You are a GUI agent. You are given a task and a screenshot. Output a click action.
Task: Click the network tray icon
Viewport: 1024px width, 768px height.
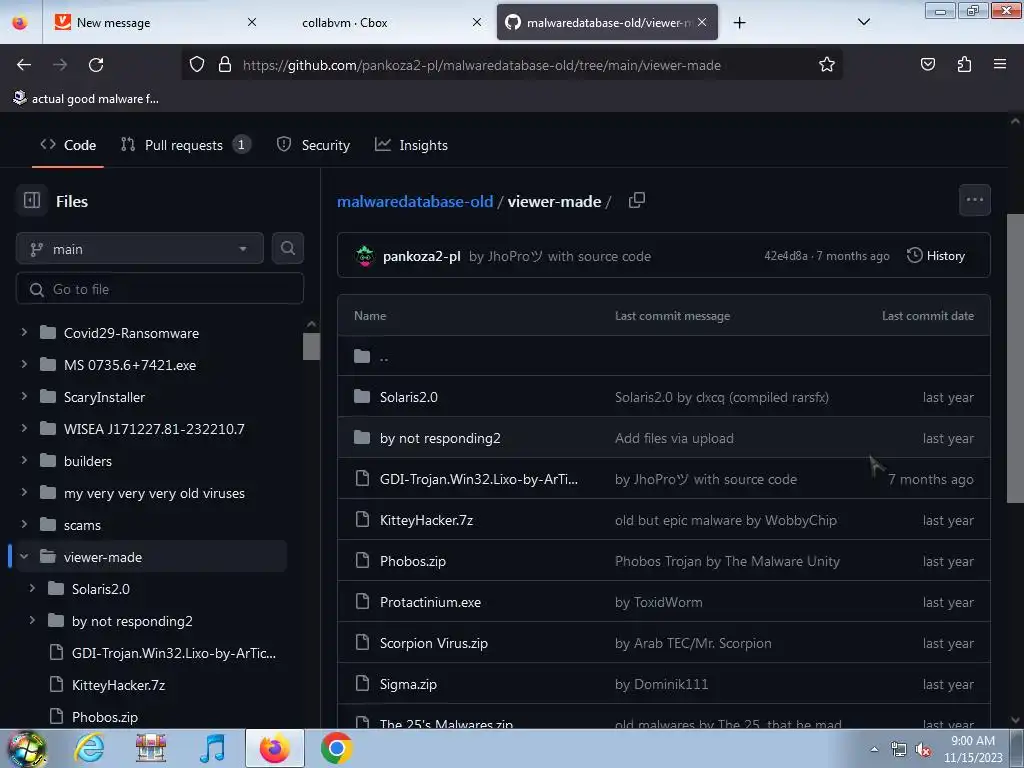coord(899,750)
